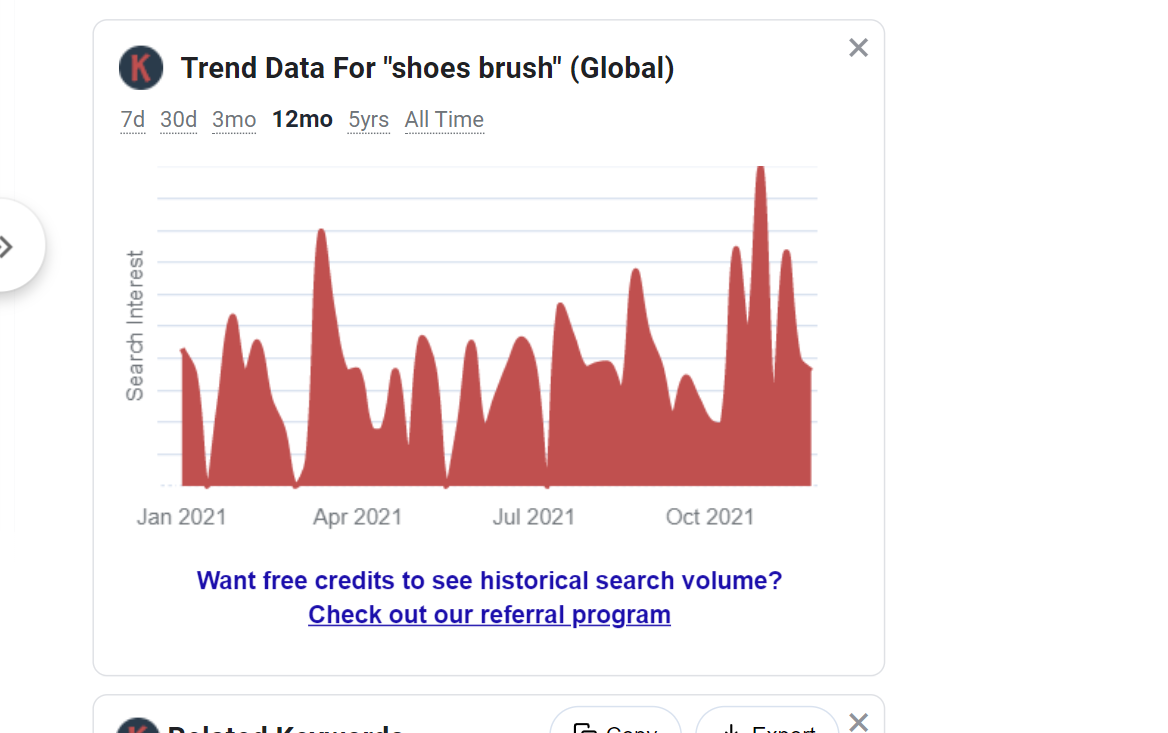The image size is (1168, 733).
Task: Close the Related Keywords panel
Action: 858,722
